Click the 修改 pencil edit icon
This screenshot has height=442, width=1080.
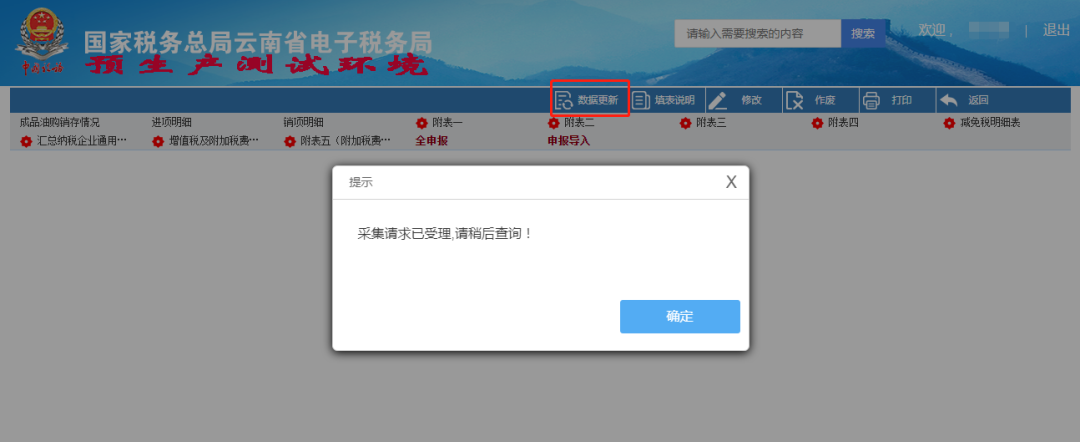pyautogui.click(x=717, y=101)
